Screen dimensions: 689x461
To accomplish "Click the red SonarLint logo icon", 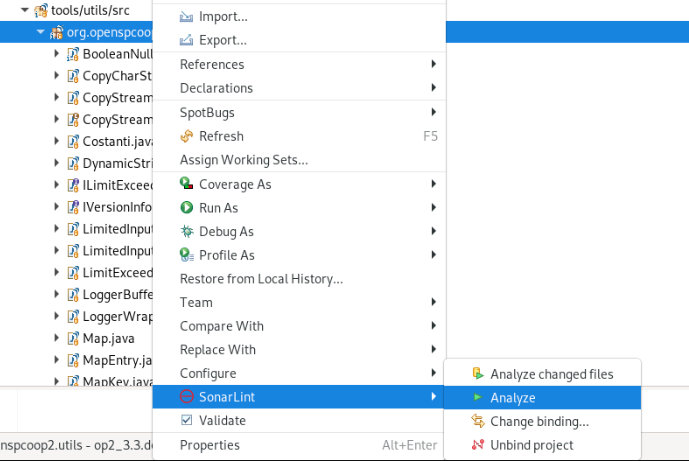I will coord(186,397).
